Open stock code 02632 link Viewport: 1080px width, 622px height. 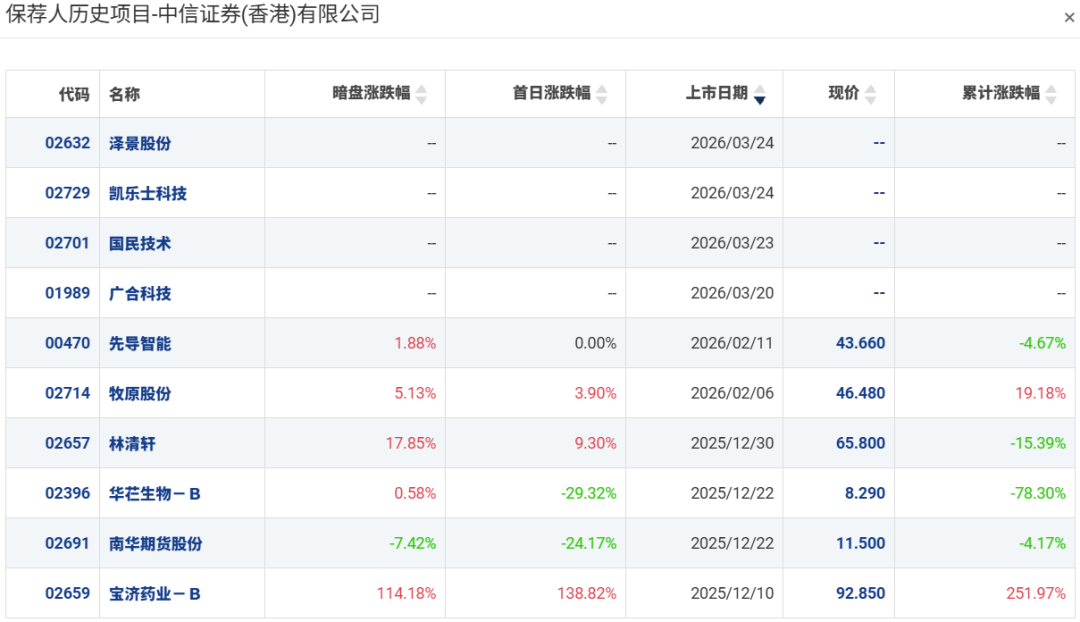pos(67,143)
